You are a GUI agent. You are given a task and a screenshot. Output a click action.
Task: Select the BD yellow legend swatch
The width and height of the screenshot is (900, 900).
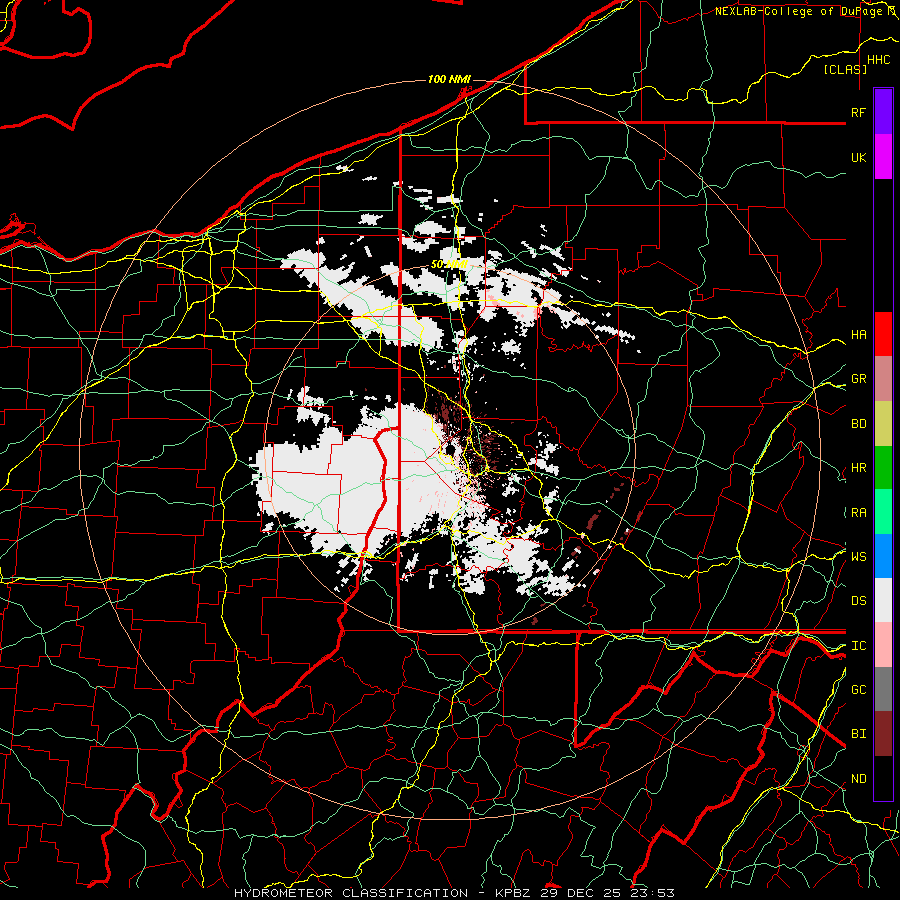[883, 423]
